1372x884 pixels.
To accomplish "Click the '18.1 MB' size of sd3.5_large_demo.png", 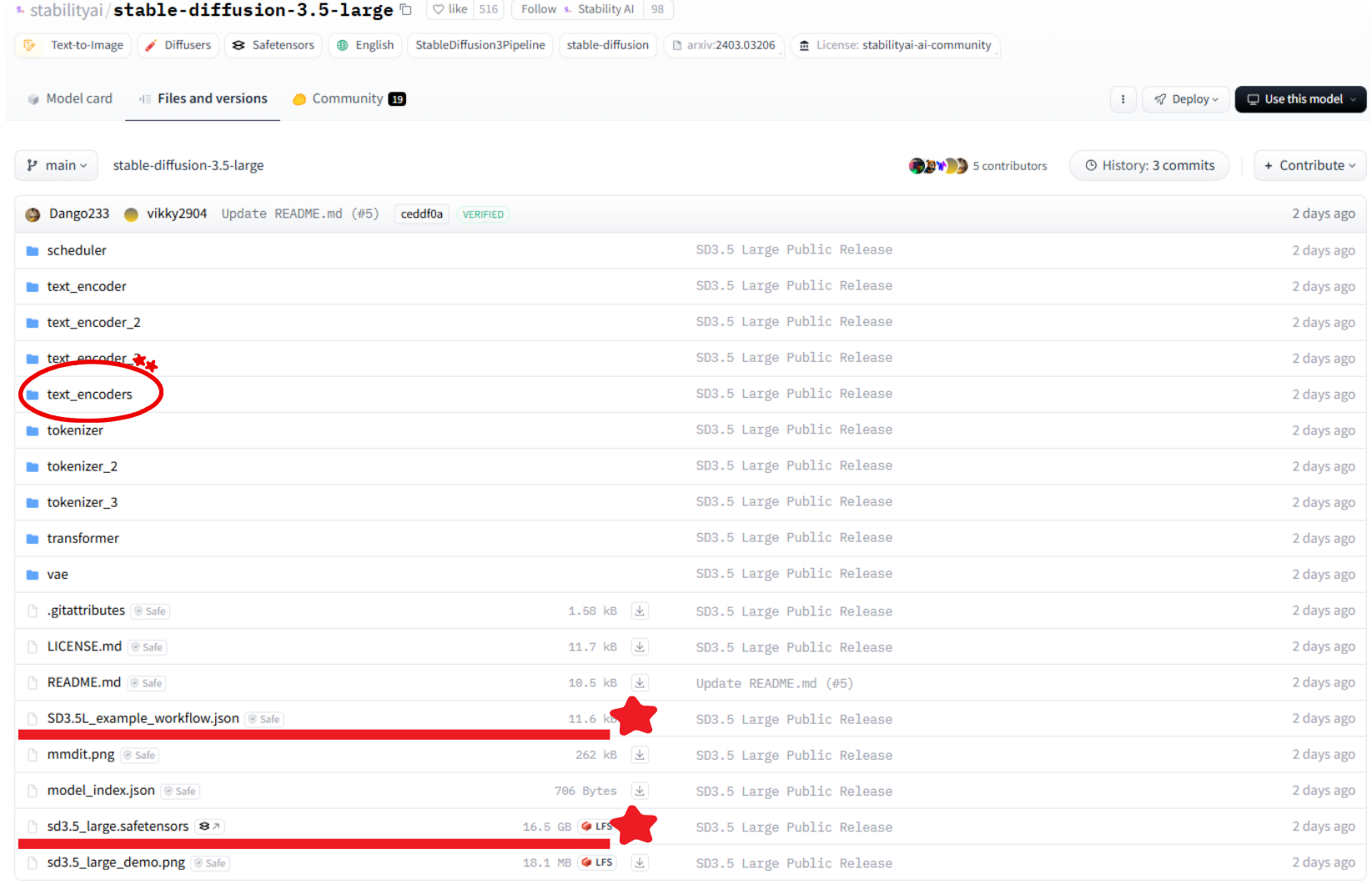I will pos(546,862).
